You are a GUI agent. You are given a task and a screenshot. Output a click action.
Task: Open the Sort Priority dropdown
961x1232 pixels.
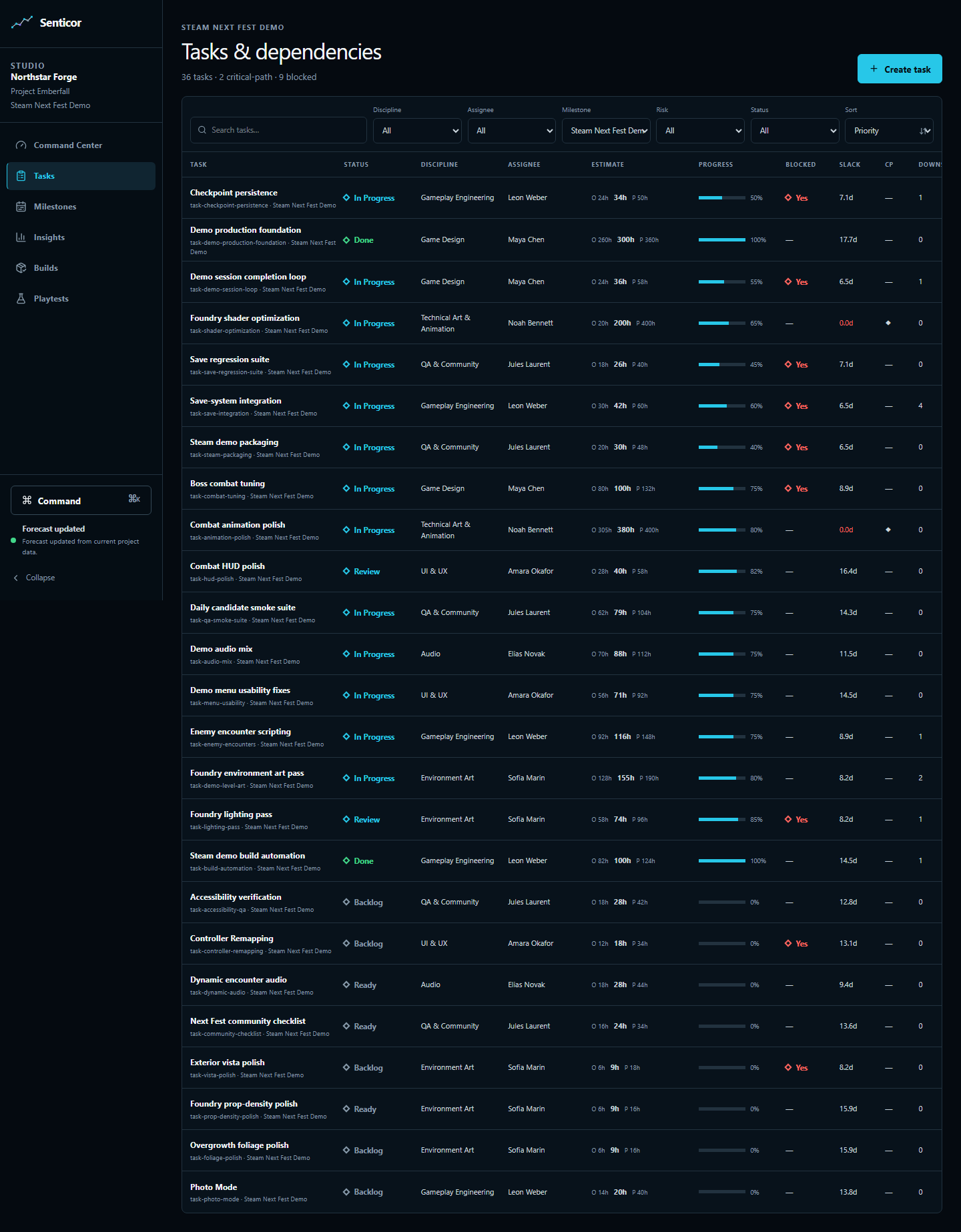click(x=889, y=131)
